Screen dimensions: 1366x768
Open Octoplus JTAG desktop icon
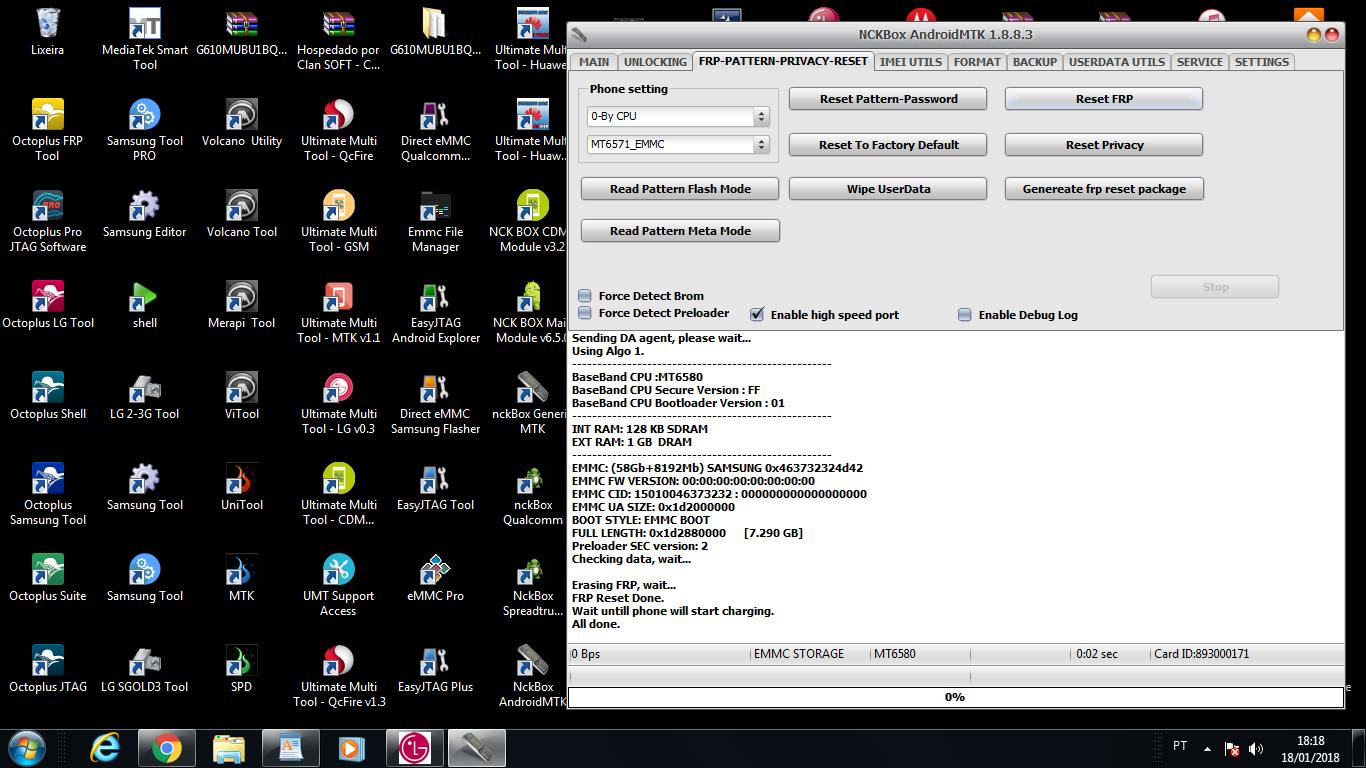(47, 668)
